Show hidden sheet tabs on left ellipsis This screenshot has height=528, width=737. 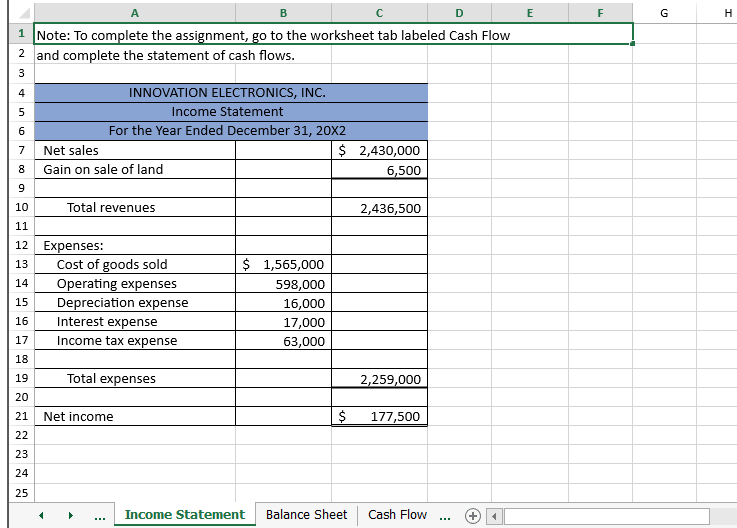point(100,517)
